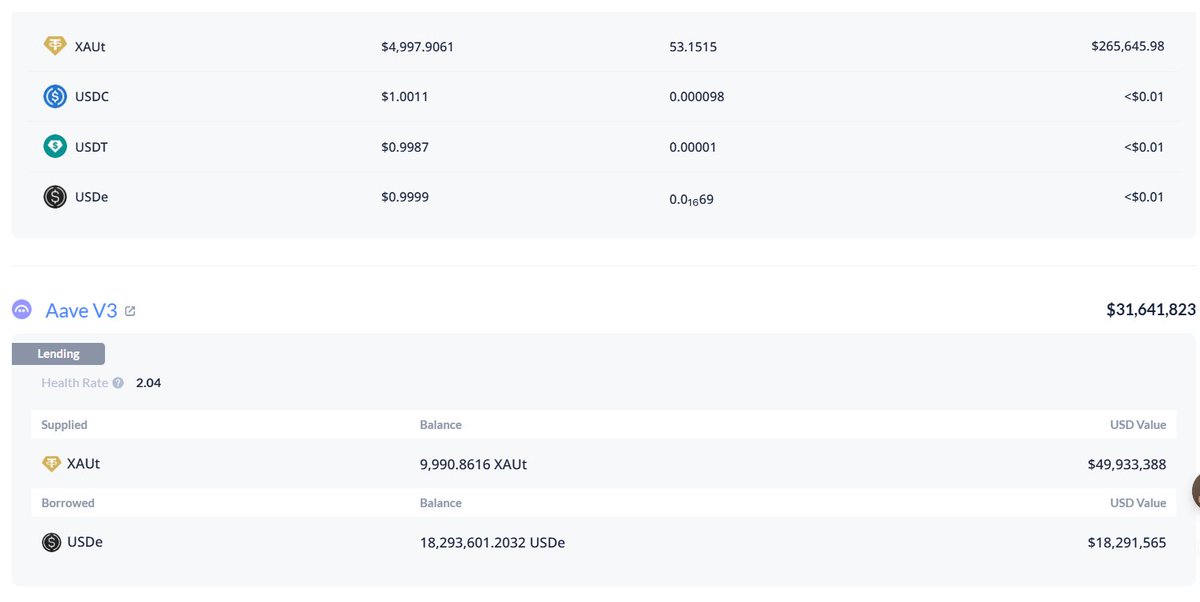Click the Aave V3 total $31,641,823
1200x602 pixels.
pos(1150,310)
